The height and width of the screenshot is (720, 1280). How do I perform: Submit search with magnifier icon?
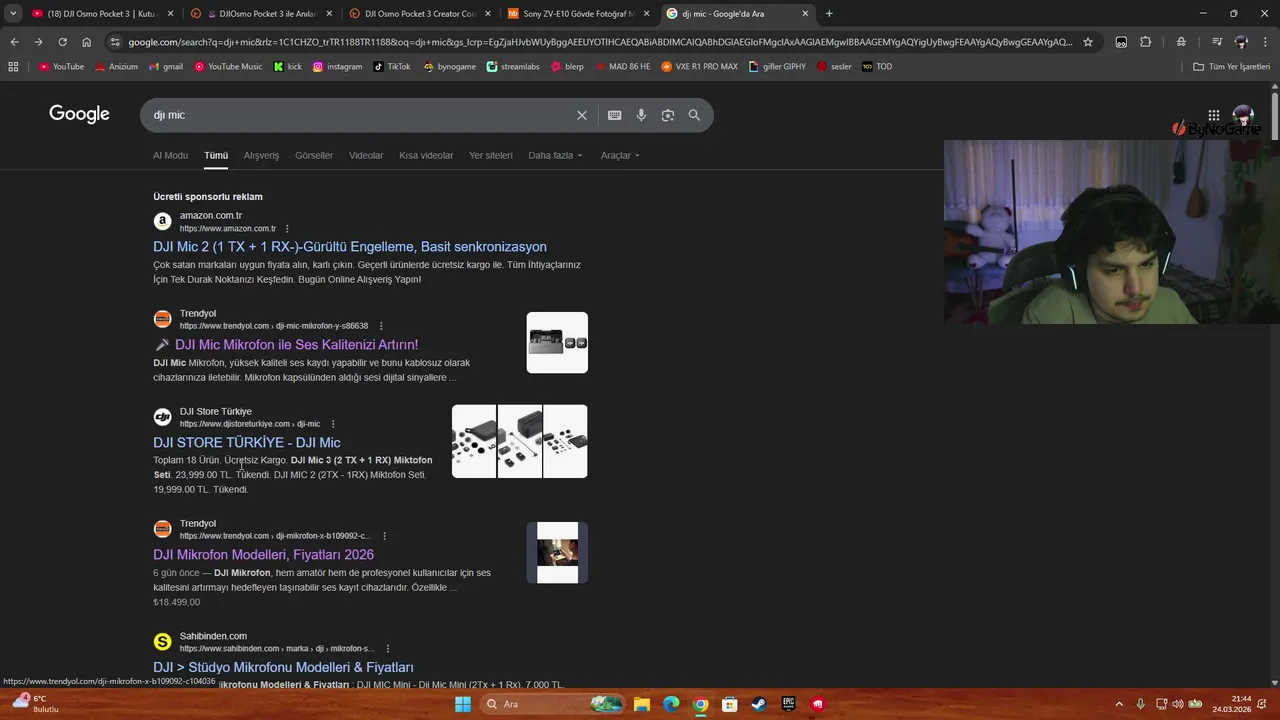694,115
